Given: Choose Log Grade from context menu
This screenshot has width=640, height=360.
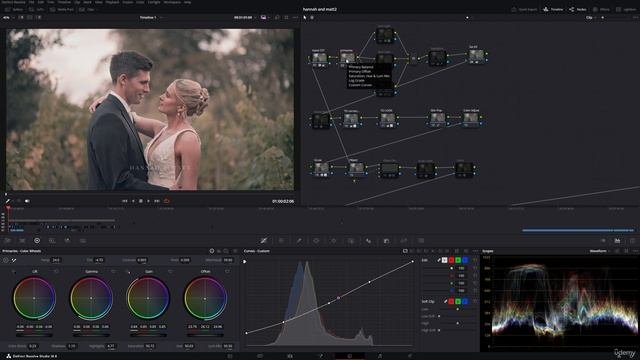Looking at the screenshot, I should coord(356,80).
